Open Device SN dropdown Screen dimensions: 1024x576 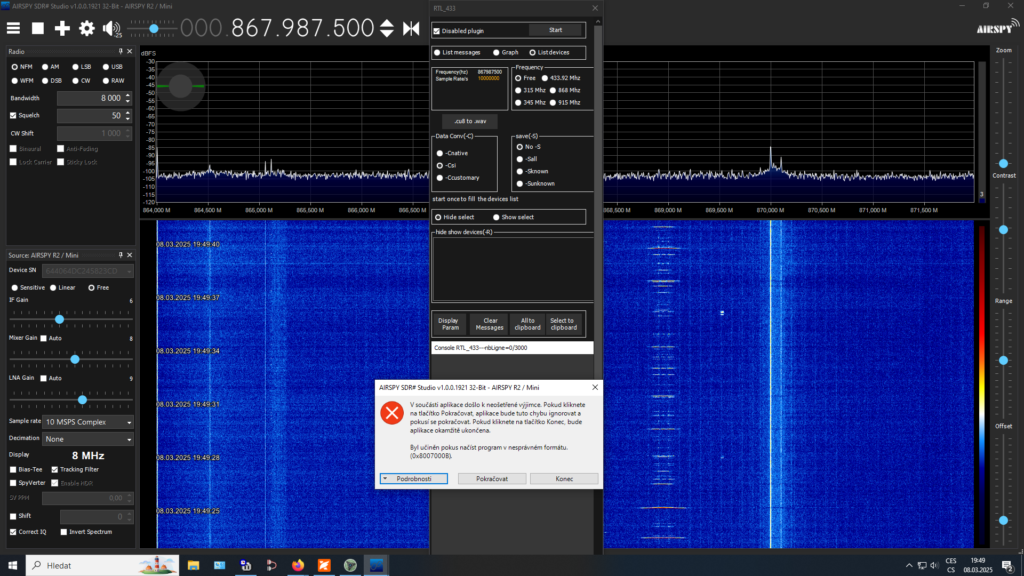88,270
